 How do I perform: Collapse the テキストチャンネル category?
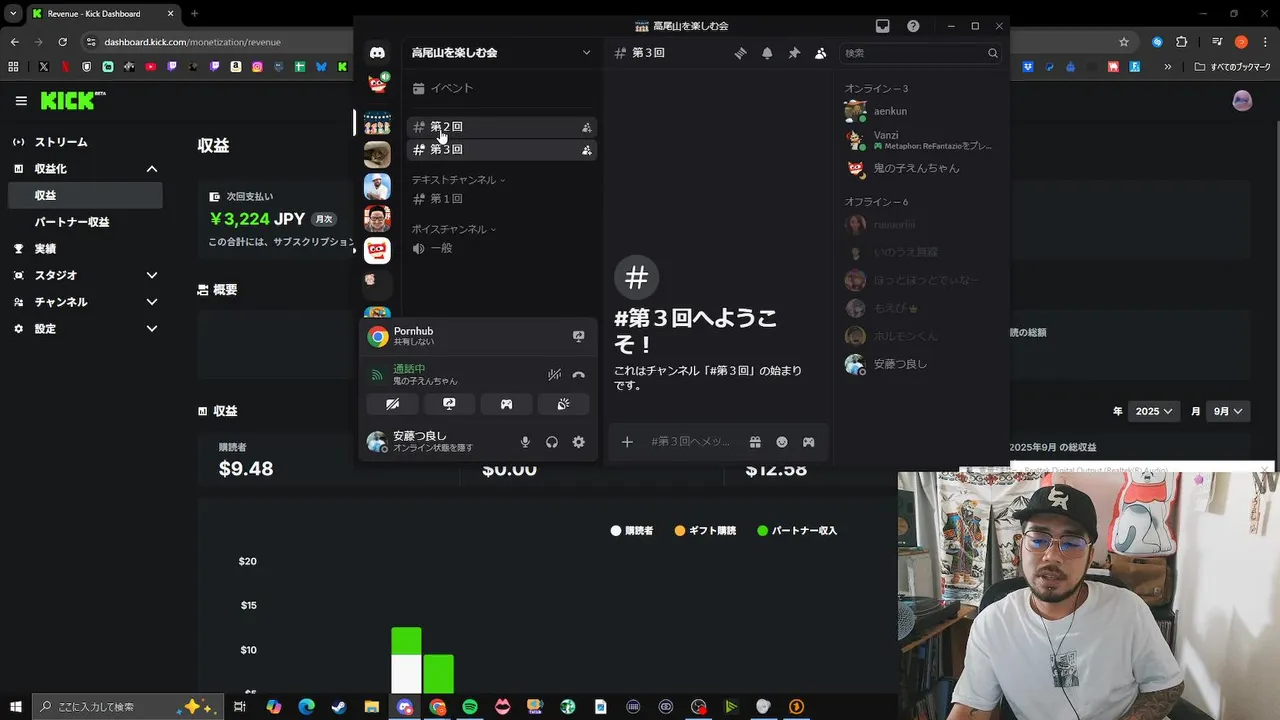click(458, 180)
